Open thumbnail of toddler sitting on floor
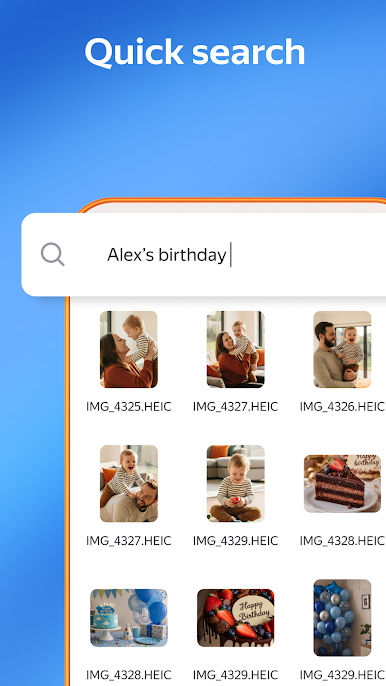Screen dimensions: 386x686 click(x=235, y=483)
